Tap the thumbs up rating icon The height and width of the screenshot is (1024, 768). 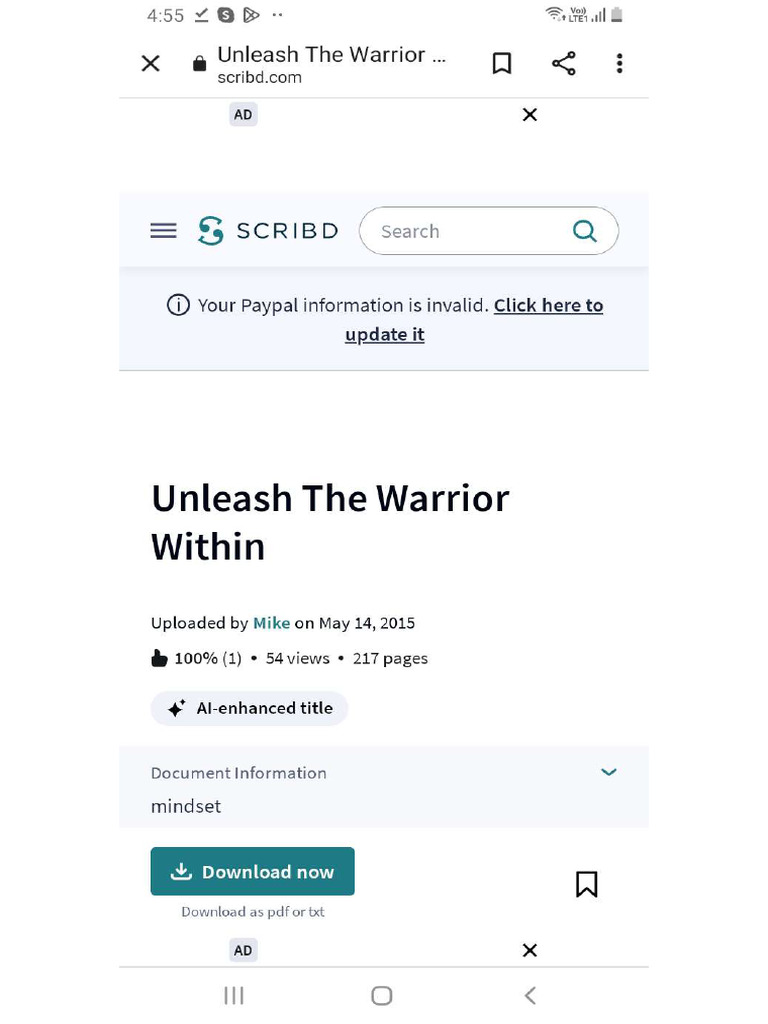159,659
